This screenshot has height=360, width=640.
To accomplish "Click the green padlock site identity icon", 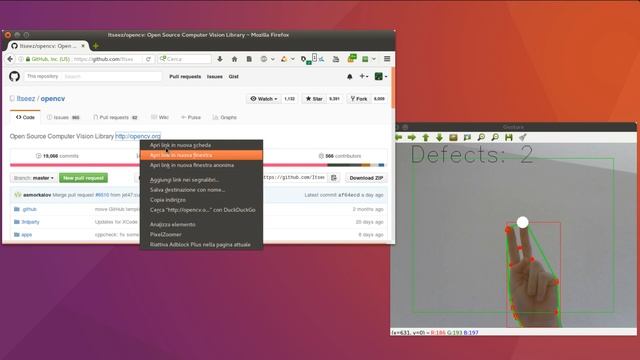I will point(28,59).
